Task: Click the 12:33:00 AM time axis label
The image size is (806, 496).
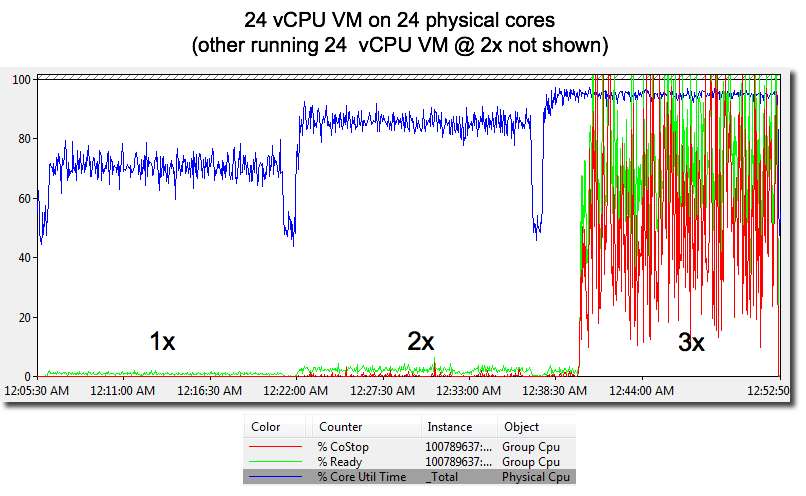Action: pyautogui.click(x=468, y=391)
